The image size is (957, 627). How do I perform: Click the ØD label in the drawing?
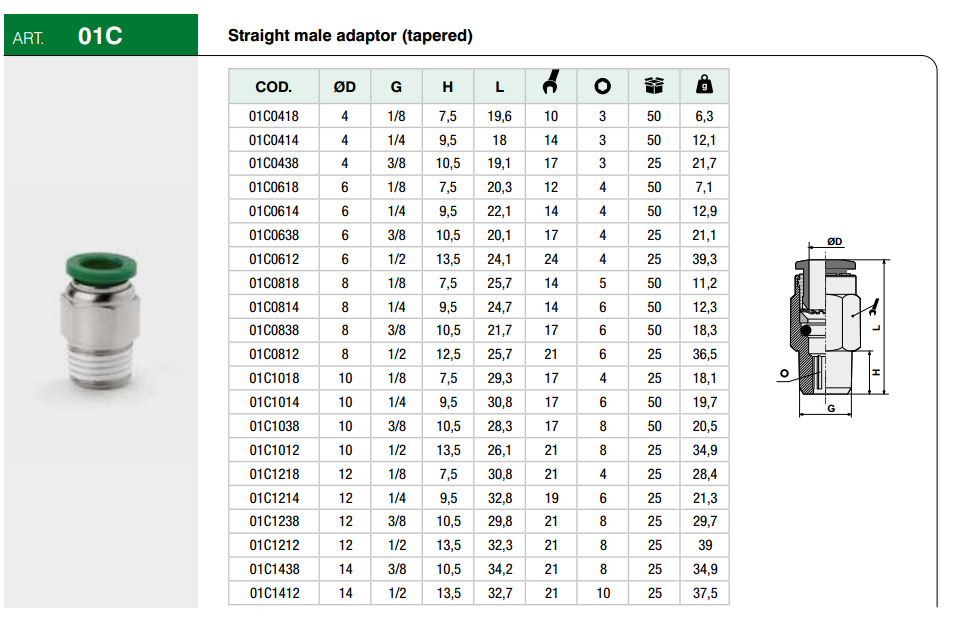tap(835, 242)
